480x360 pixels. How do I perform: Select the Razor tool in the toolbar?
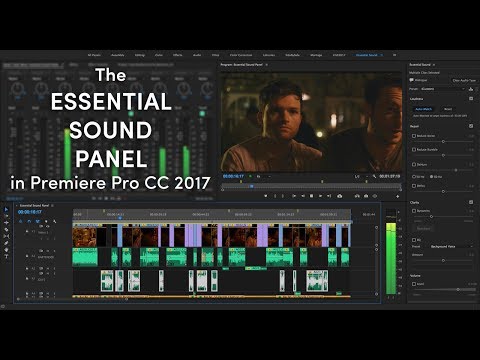(6, 230)
